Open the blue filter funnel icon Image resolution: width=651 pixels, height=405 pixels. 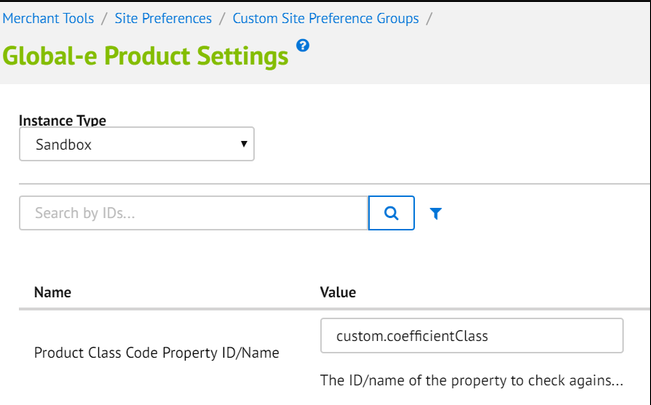tap(435, 213)
